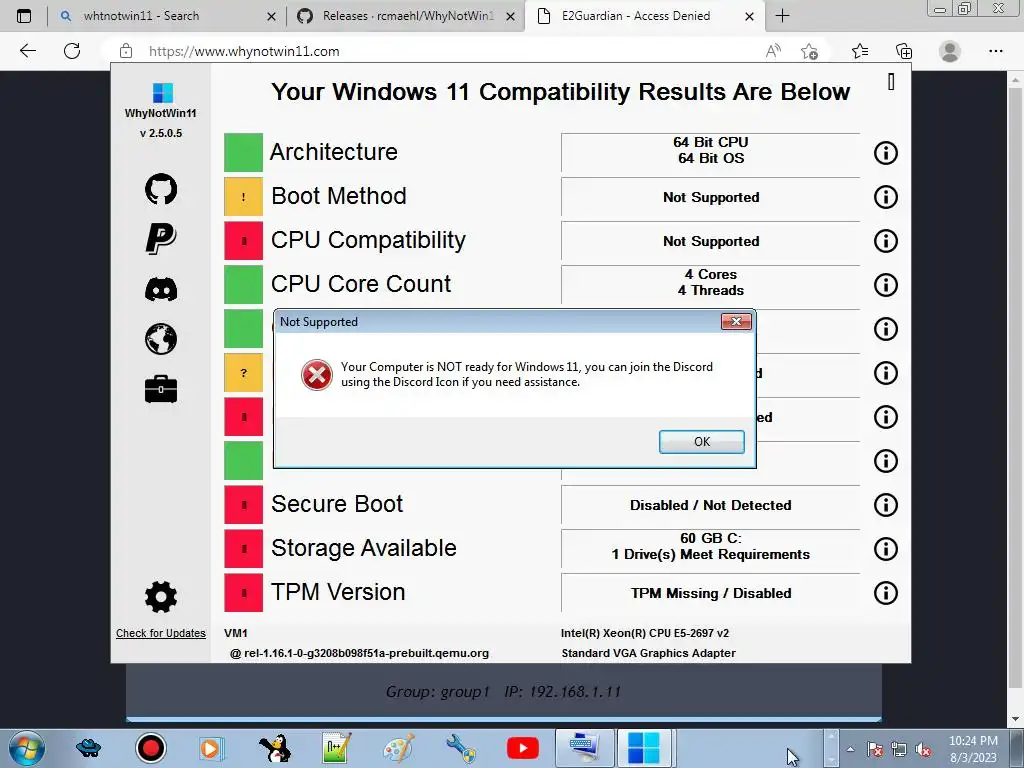Viewport: 1024px width, 768px height.
Task: Click Check for Updates link
Action: [x=161, y=633]
